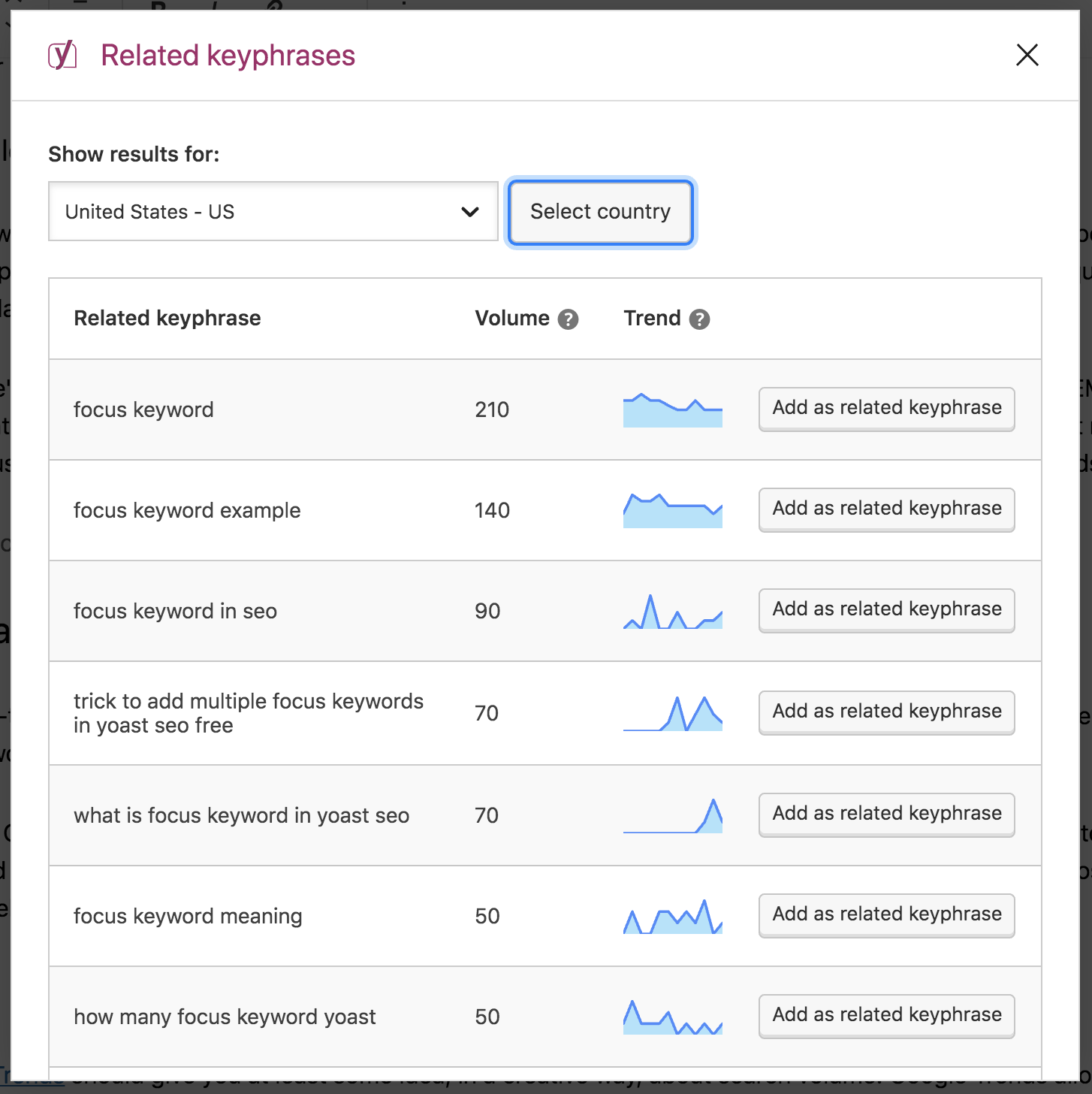1092x1094 pixels.
Task: Add 'trick to add multiple focus keywords' keyphrase
Action: click(886, 712)
